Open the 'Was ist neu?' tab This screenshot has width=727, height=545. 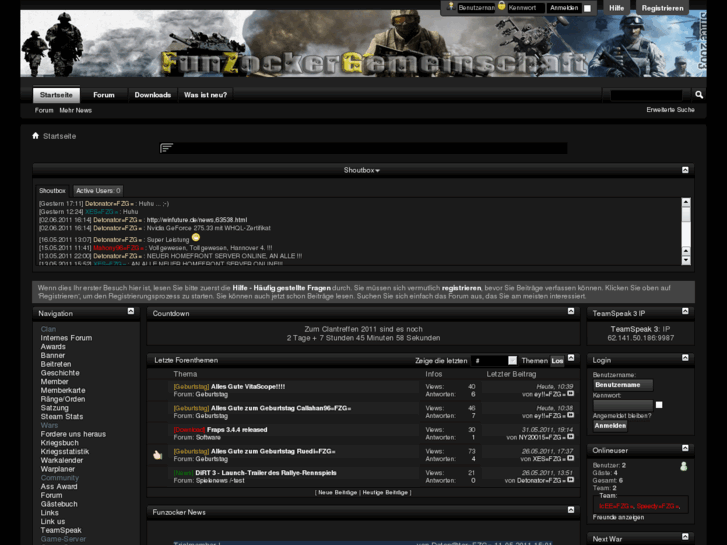[205, 95]
